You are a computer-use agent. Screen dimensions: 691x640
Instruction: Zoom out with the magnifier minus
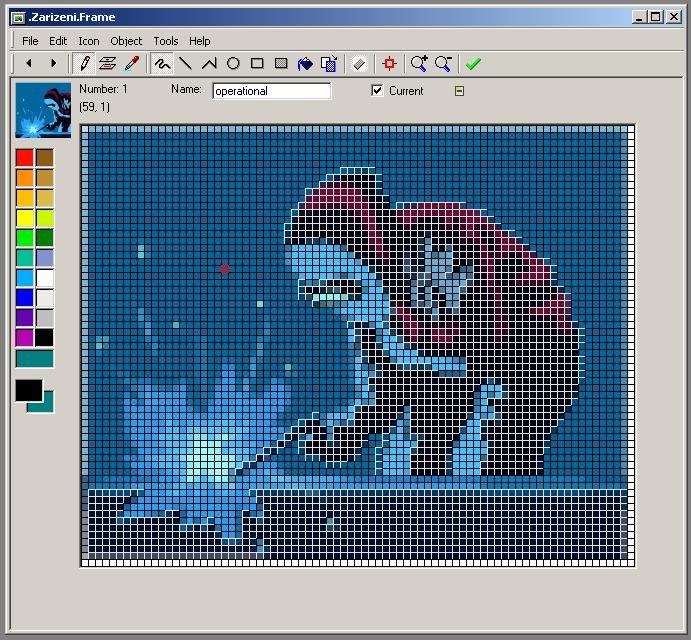point(443,63)
